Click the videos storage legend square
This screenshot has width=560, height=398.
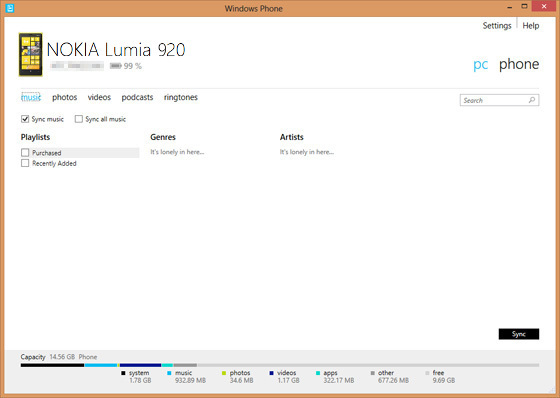tap(271, 373)
